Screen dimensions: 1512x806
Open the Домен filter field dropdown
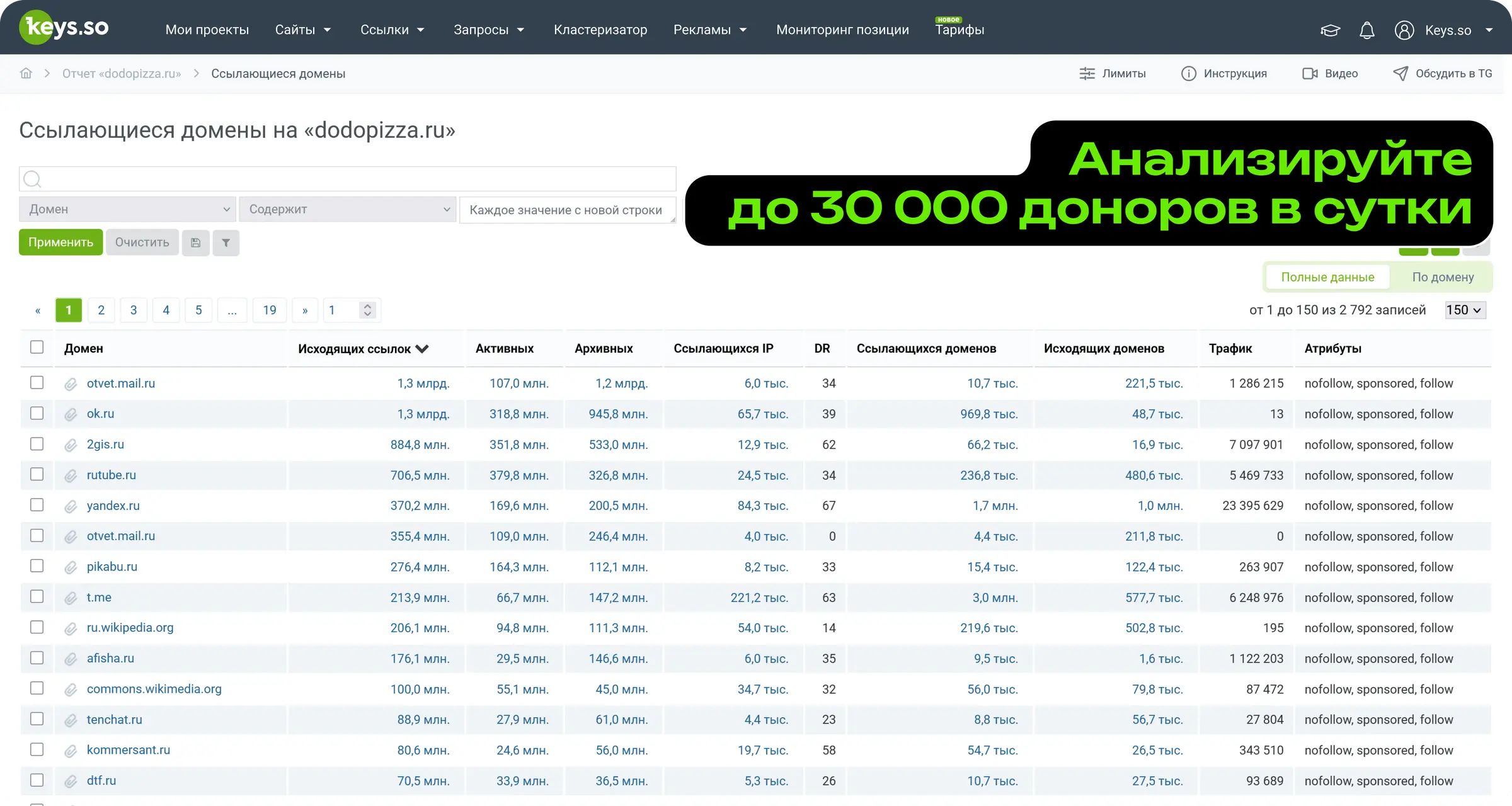(x=128, y=209)
